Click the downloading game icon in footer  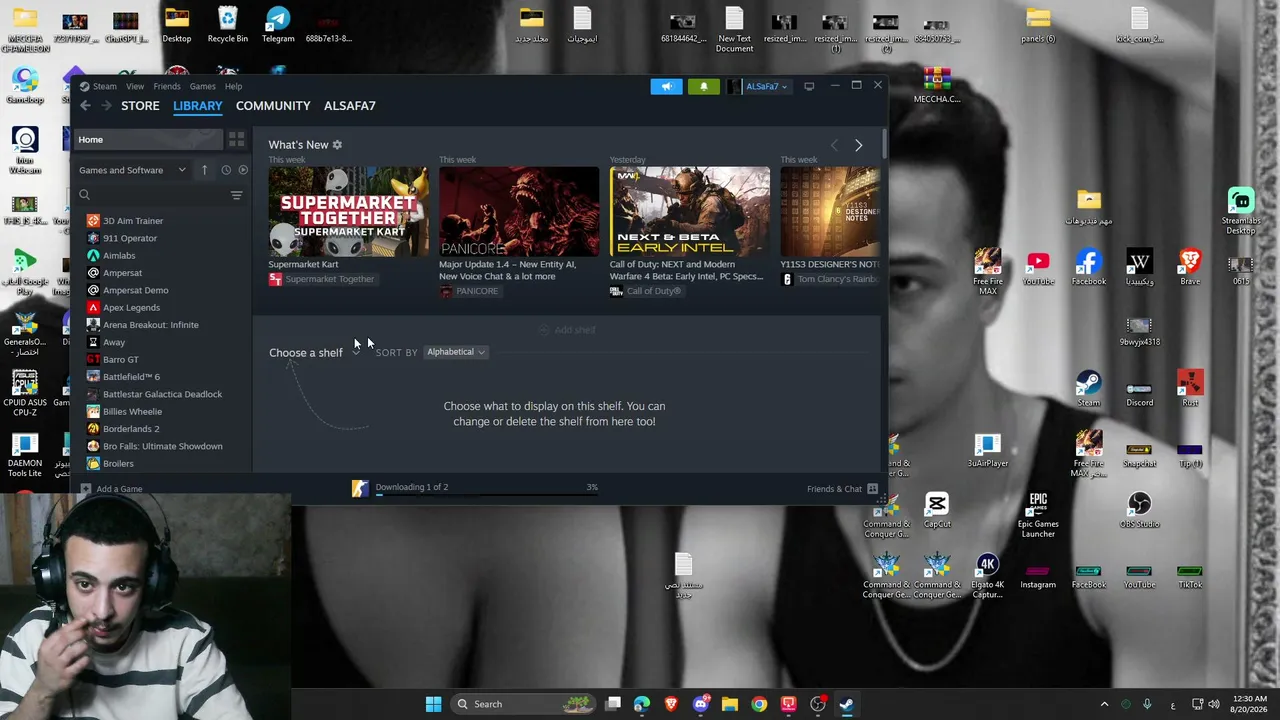click(360, 488)
